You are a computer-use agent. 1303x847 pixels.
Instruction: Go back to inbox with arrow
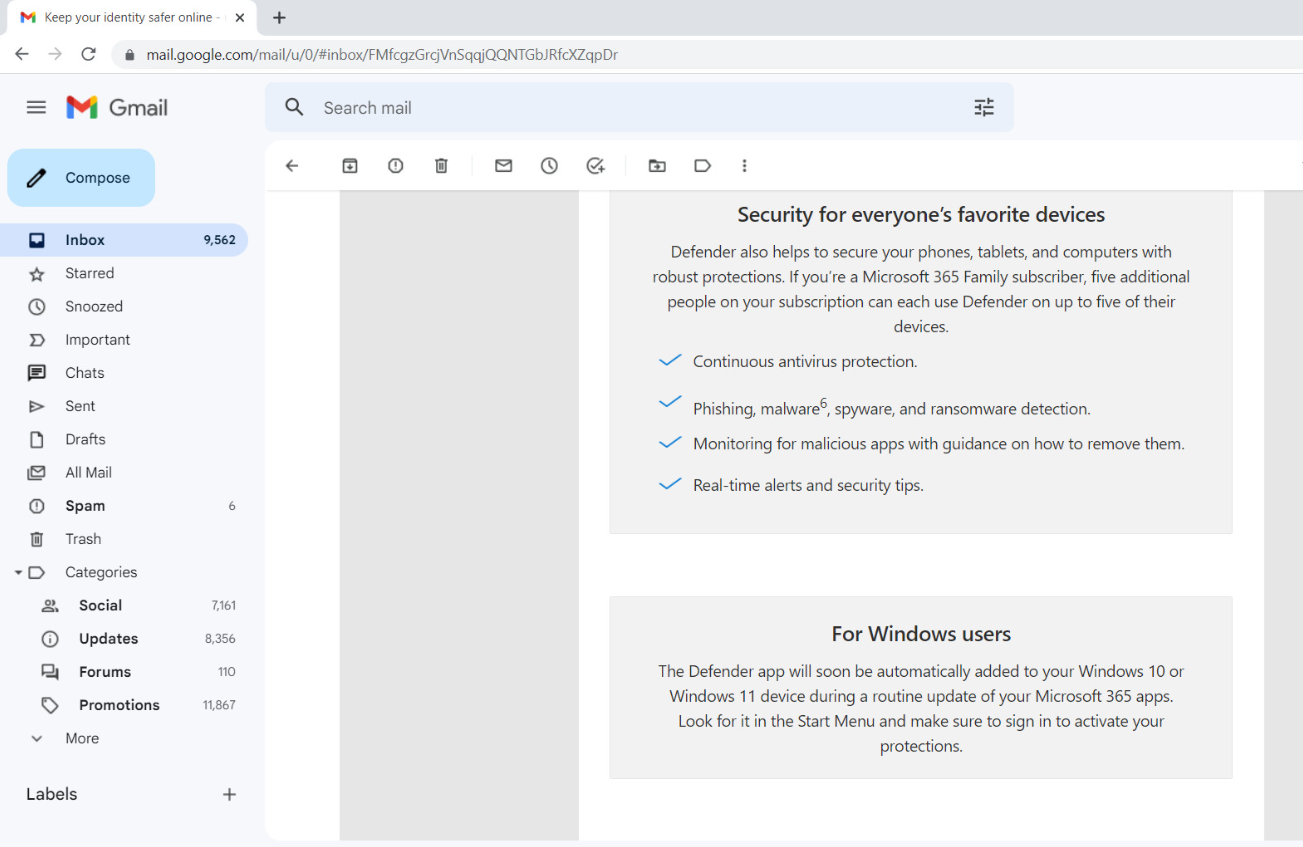[292, 166]
